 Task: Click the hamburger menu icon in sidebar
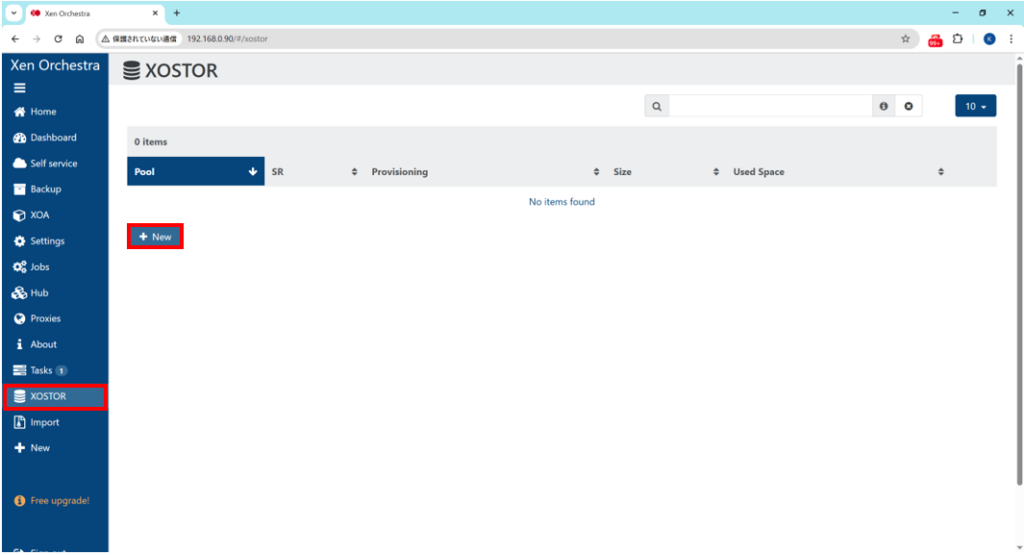[19, 88]
